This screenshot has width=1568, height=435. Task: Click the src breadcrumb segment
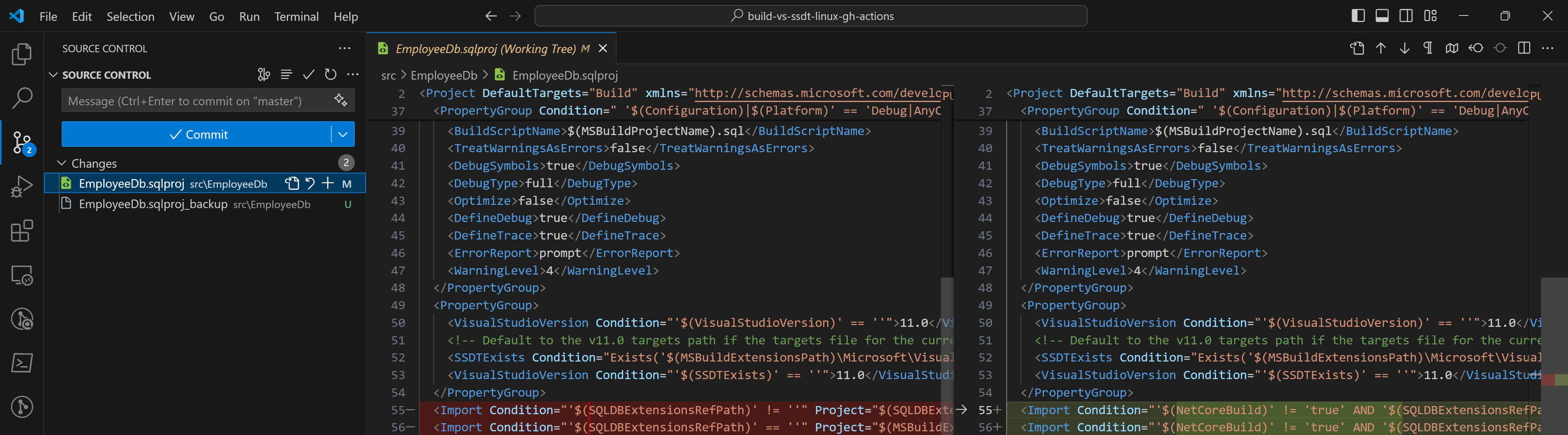click(x=388, y=75)
